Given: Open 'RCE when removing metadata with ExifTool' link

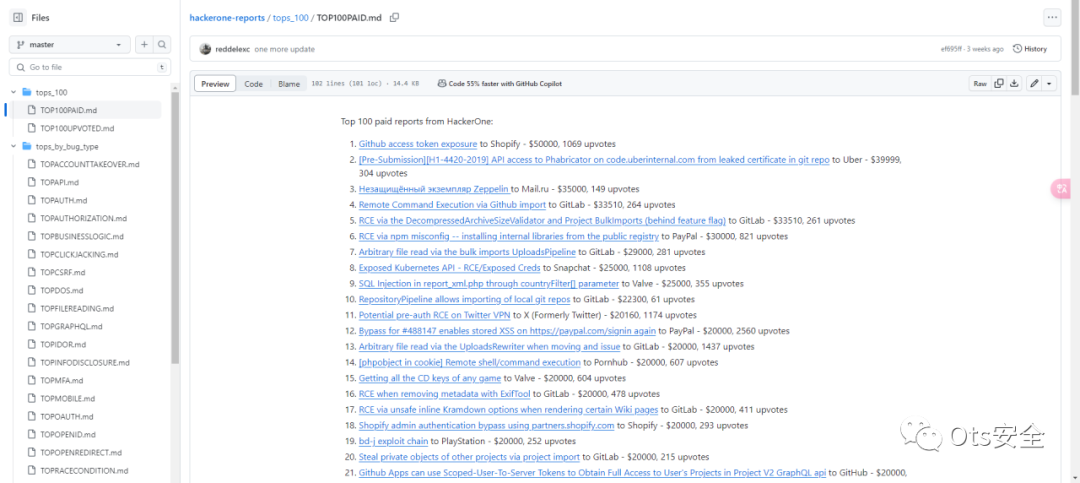Looking at the screenshot, I should 446,394.
